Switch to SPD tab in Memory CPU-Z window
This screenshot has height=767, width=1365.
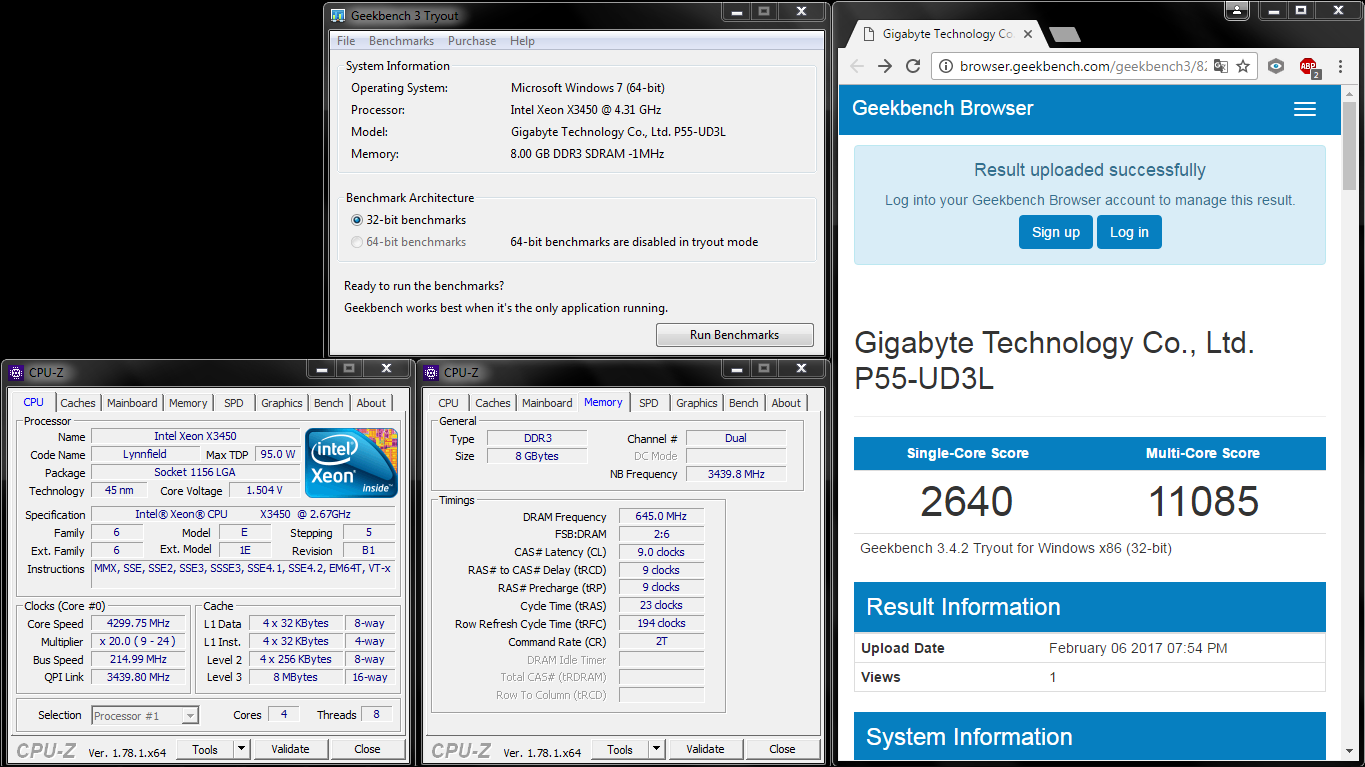(649, 403)
